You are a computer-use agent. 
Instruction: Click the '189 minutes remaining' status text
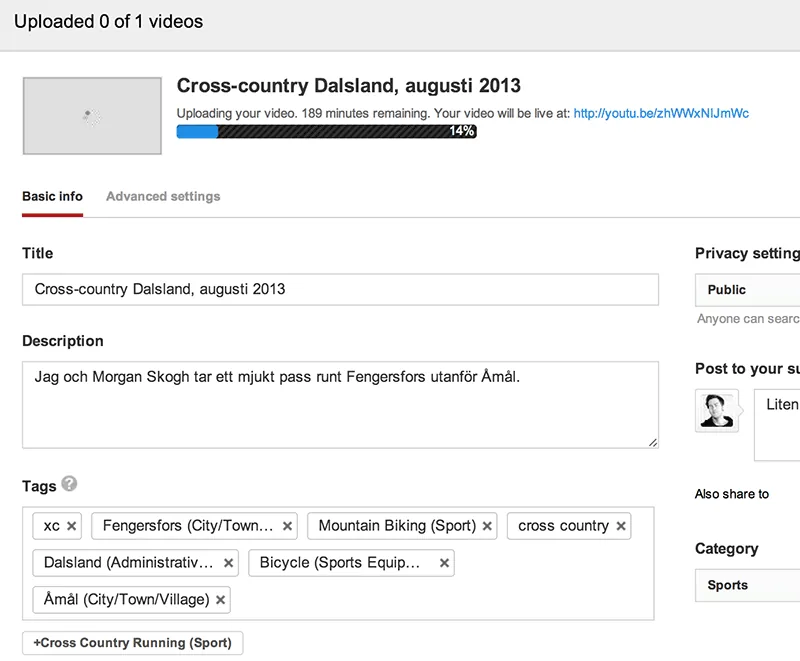(x=365, y=113)
